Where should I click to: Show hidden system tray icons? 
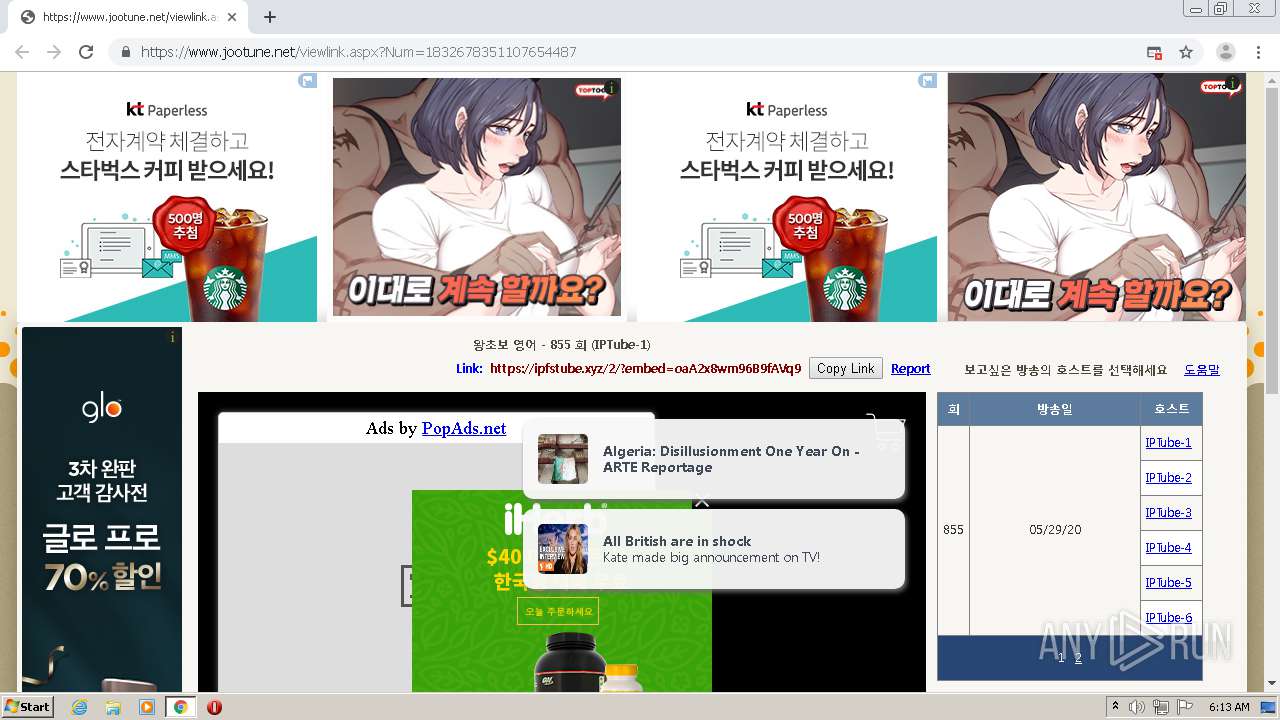tap(1115, 707)
